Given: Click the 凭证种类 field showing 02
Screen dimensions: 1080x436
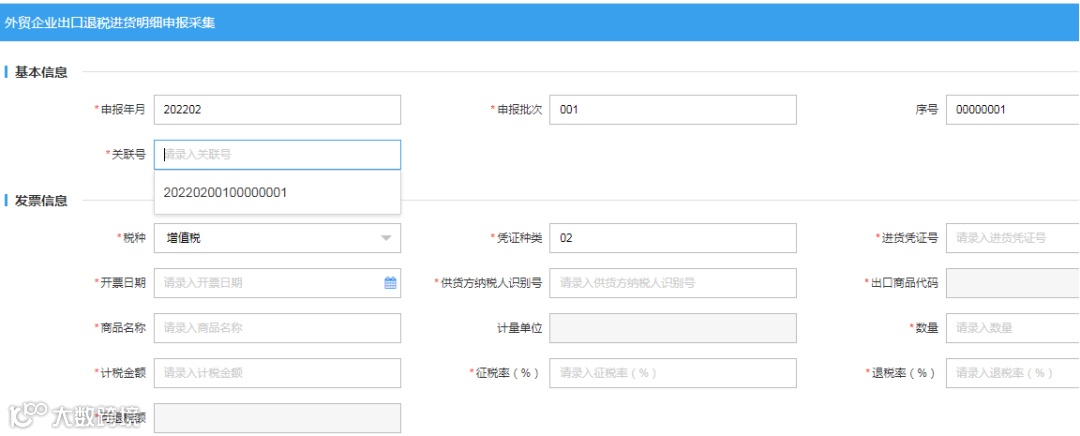Looking at the screenshot, I should 673,238.
